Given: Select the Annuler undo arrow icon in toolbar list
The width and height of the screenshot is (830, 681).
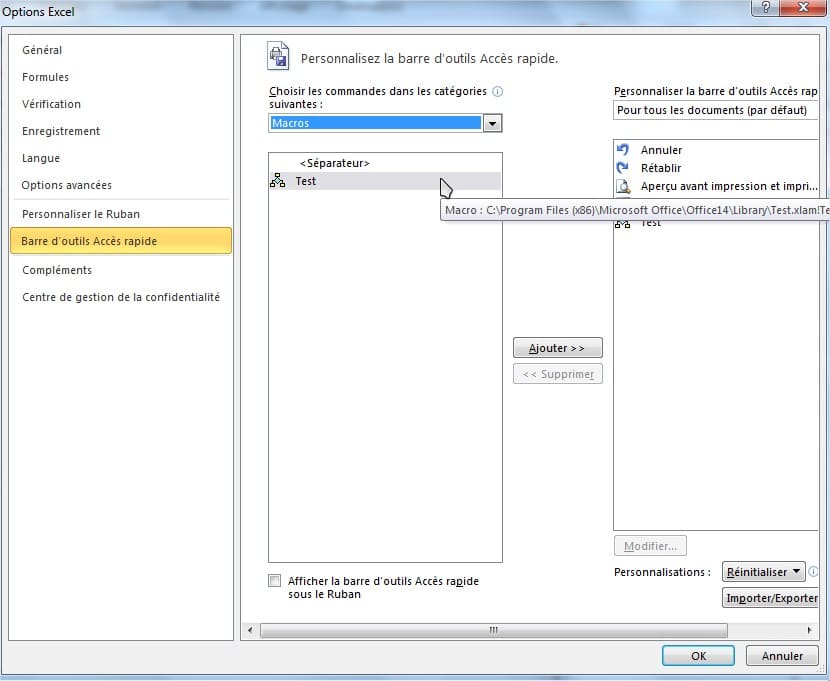Looking at the screenshot, I should 623,149.
